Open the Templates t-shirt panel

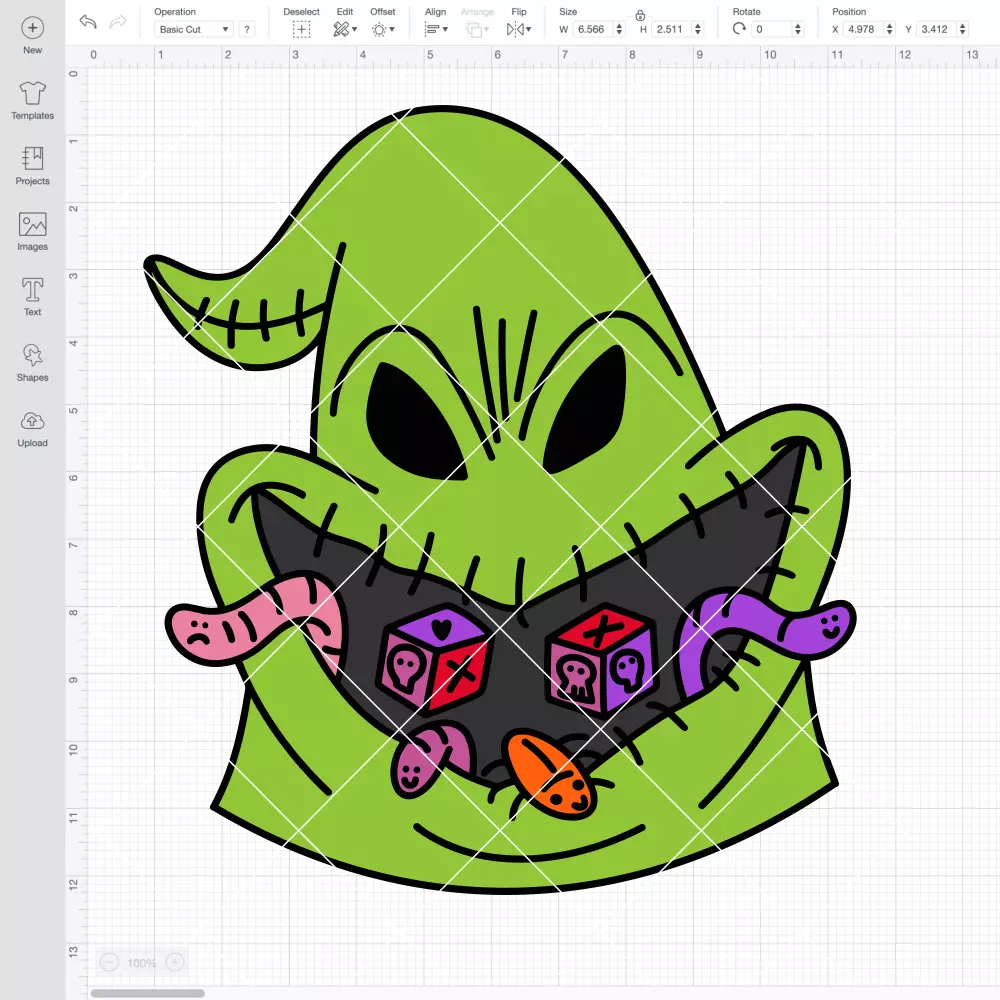(x=33, y=93)
